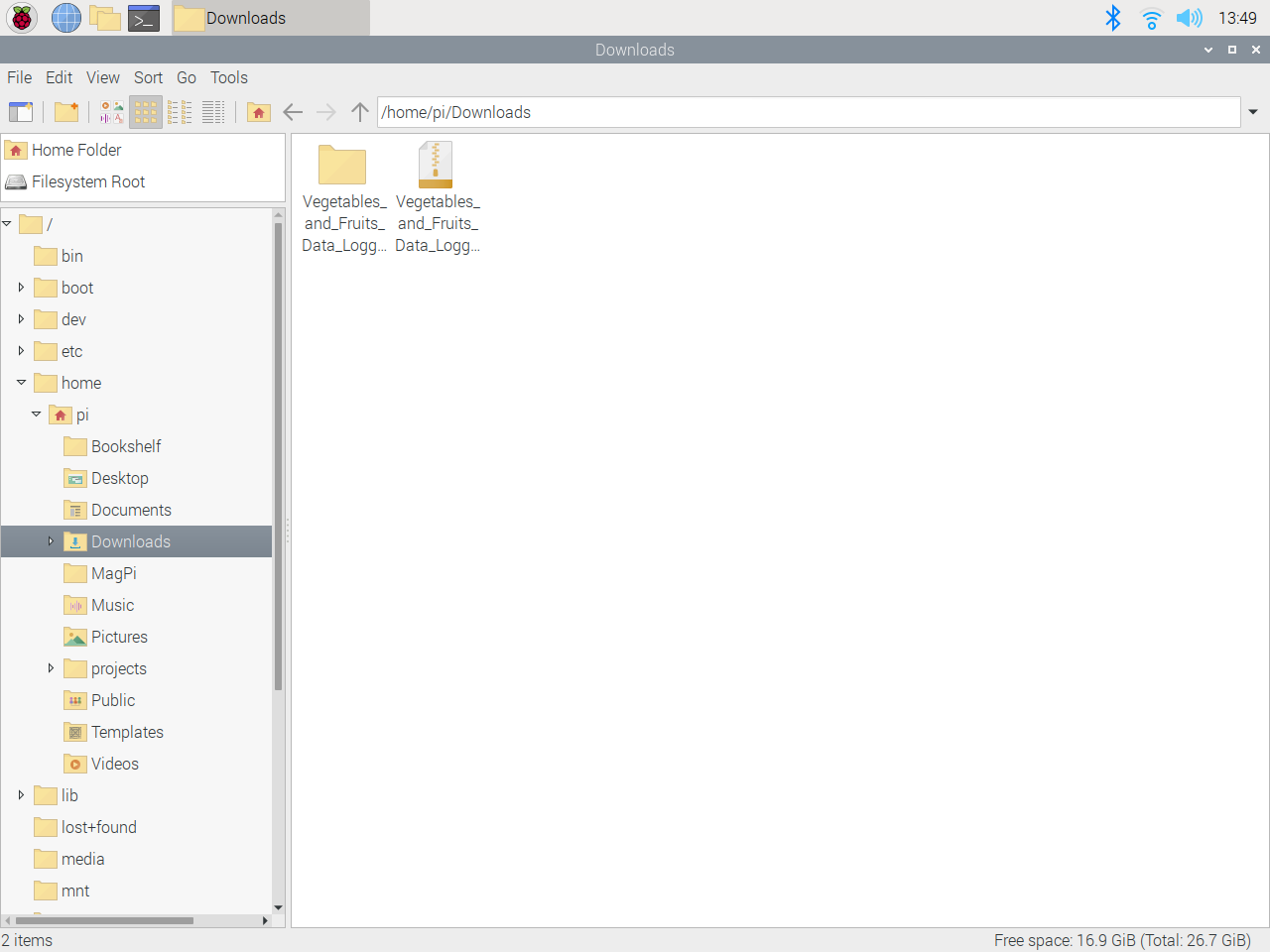Open the Raspberry Pi applications menu
Screen dimensions: 1270x952
click(22, 18)
